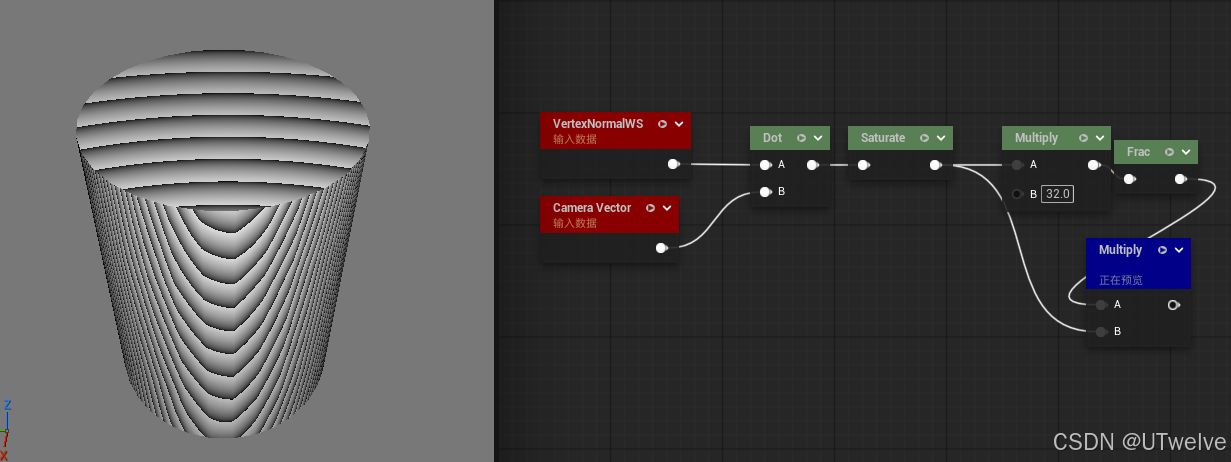The width and height of the screenshot is (1231, 462).
Task: Toggle preview on the Frac node
Action: pyautogui.click(x=1169, y=152)
